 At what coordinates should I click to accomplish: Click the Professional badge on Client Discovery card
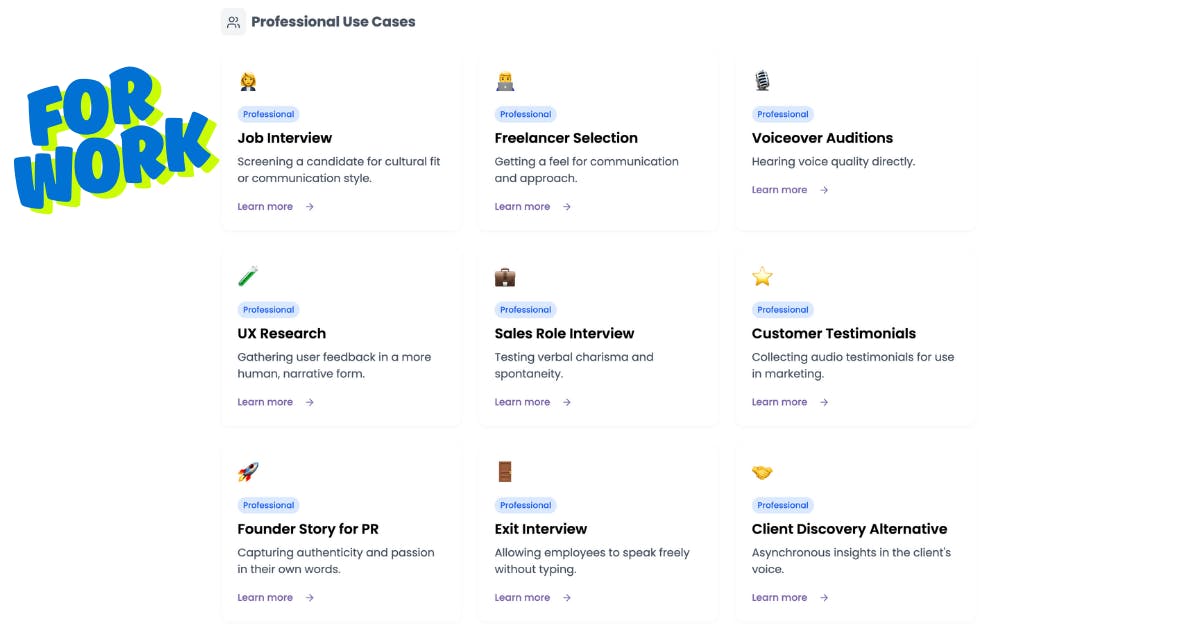tap(782, 505)
